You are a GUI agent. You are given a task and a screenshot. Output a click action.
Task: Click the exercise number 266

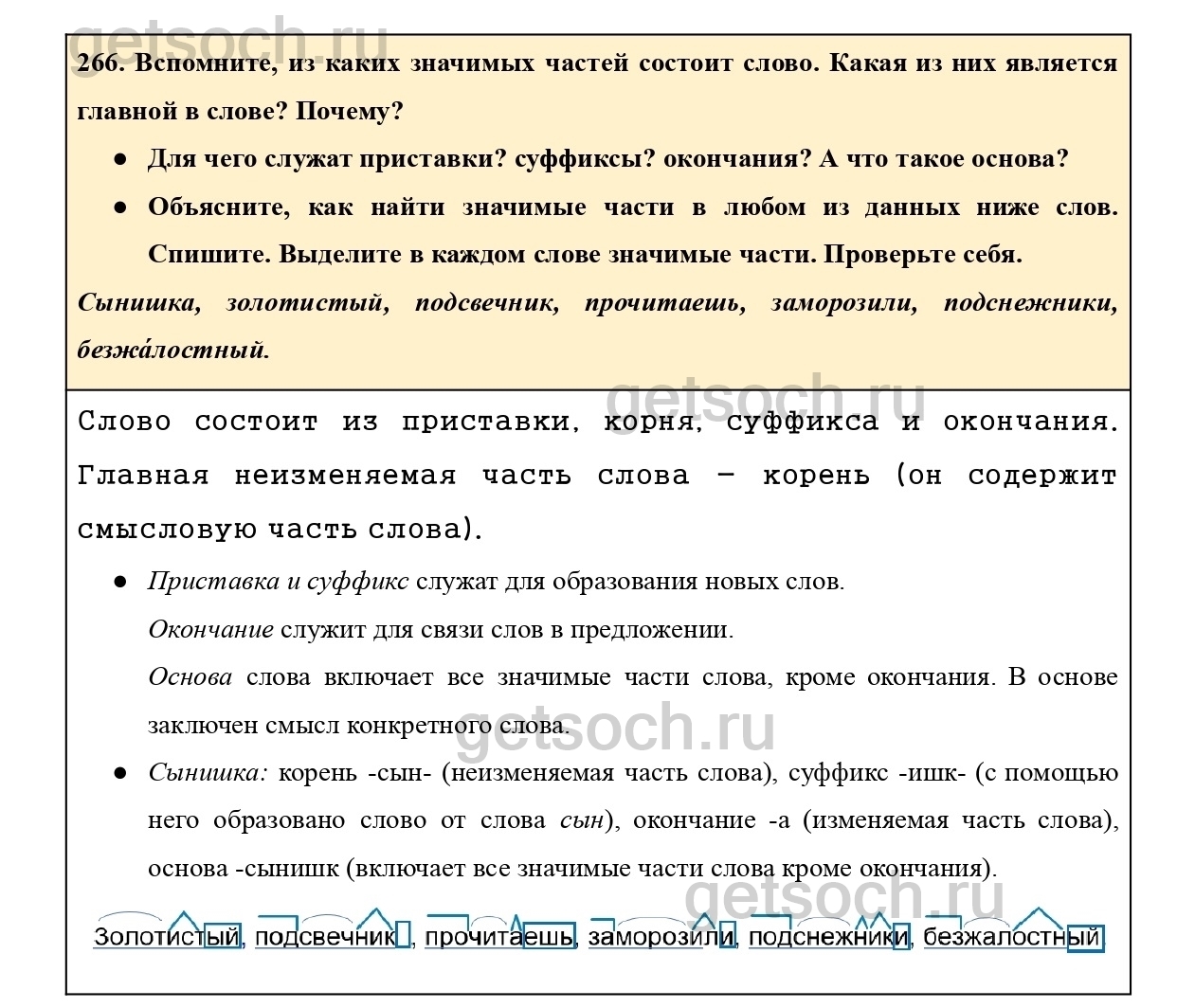pos(99,63)
